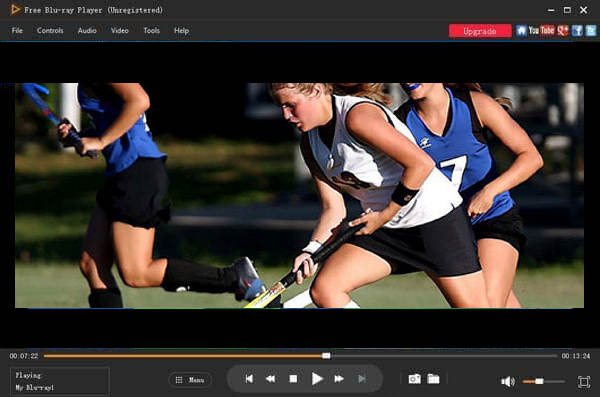Click the total duration 00:13:24
Viewport: 600px width, 397px height.
click(x=576, y=356)
